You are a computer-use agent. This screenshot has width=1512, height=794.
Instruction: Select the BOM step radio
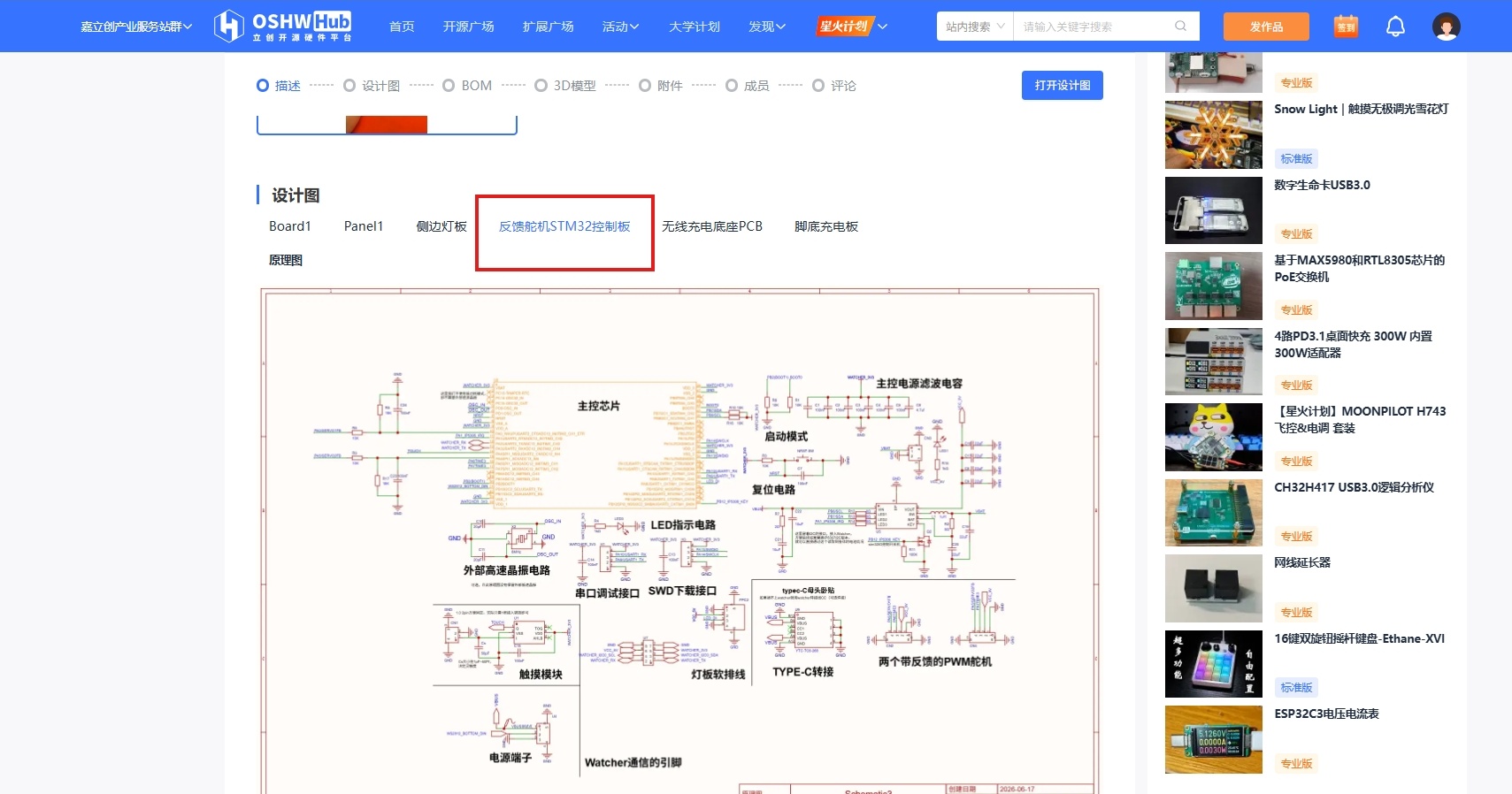click(x=449, y=86)
